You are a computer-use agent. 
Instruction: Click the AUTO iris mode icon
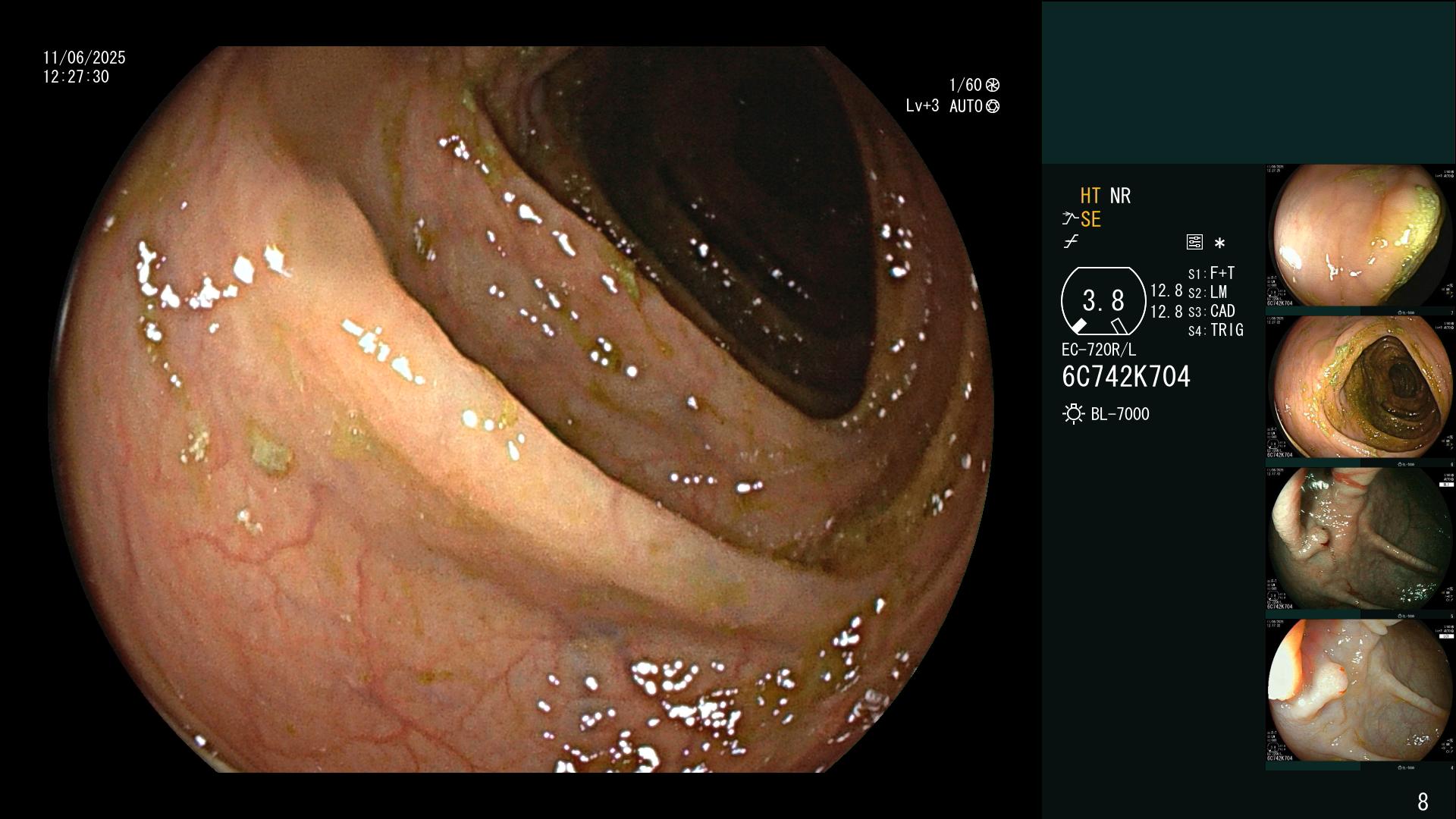(992, 106)
